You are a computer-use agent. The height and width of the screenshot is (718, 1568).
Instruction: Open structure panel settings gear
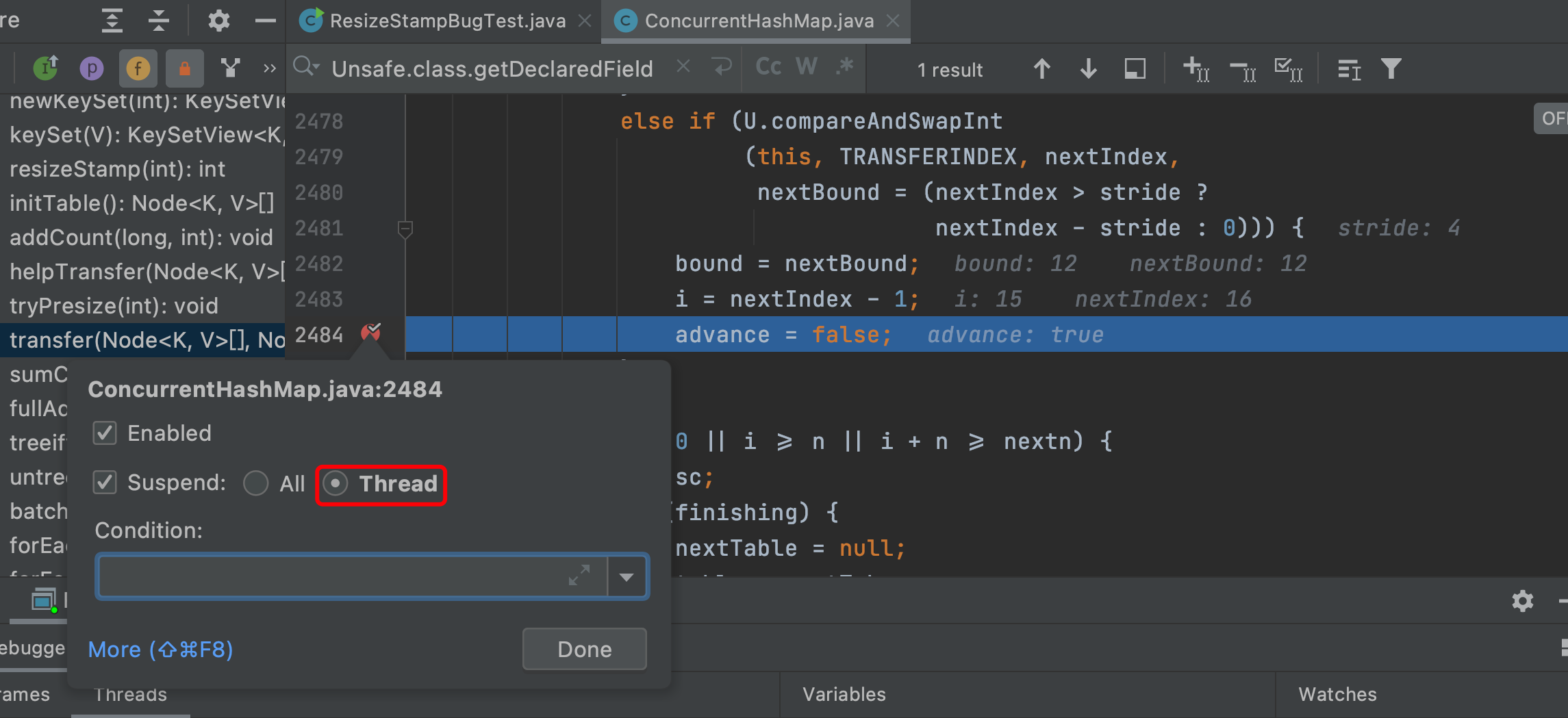click(218, 21)
